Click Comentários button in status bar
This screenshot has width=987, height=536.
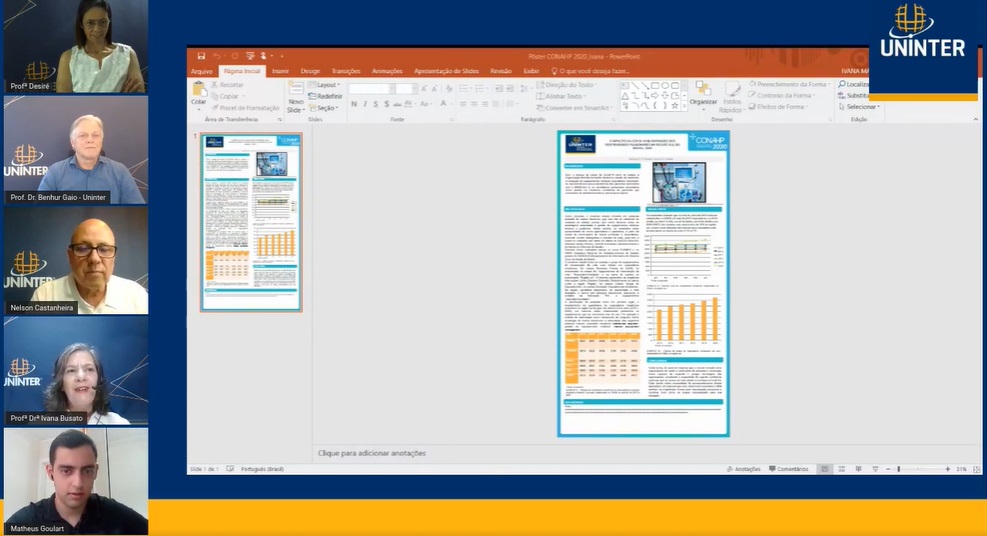click(x=789, y=468)
